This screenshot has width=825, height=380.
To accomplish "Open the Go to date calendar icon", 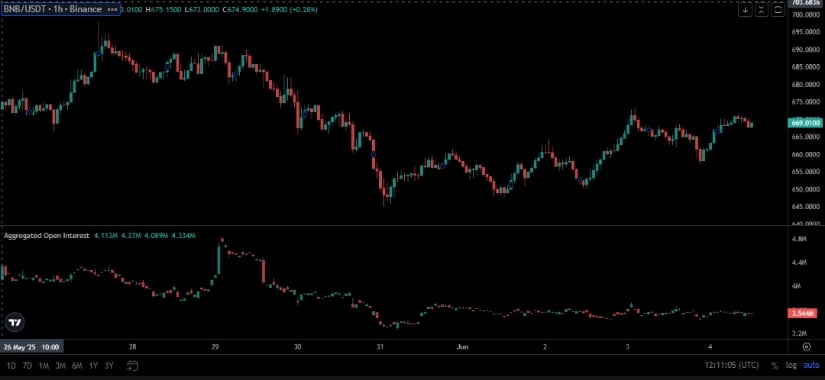I will point(133,365).
